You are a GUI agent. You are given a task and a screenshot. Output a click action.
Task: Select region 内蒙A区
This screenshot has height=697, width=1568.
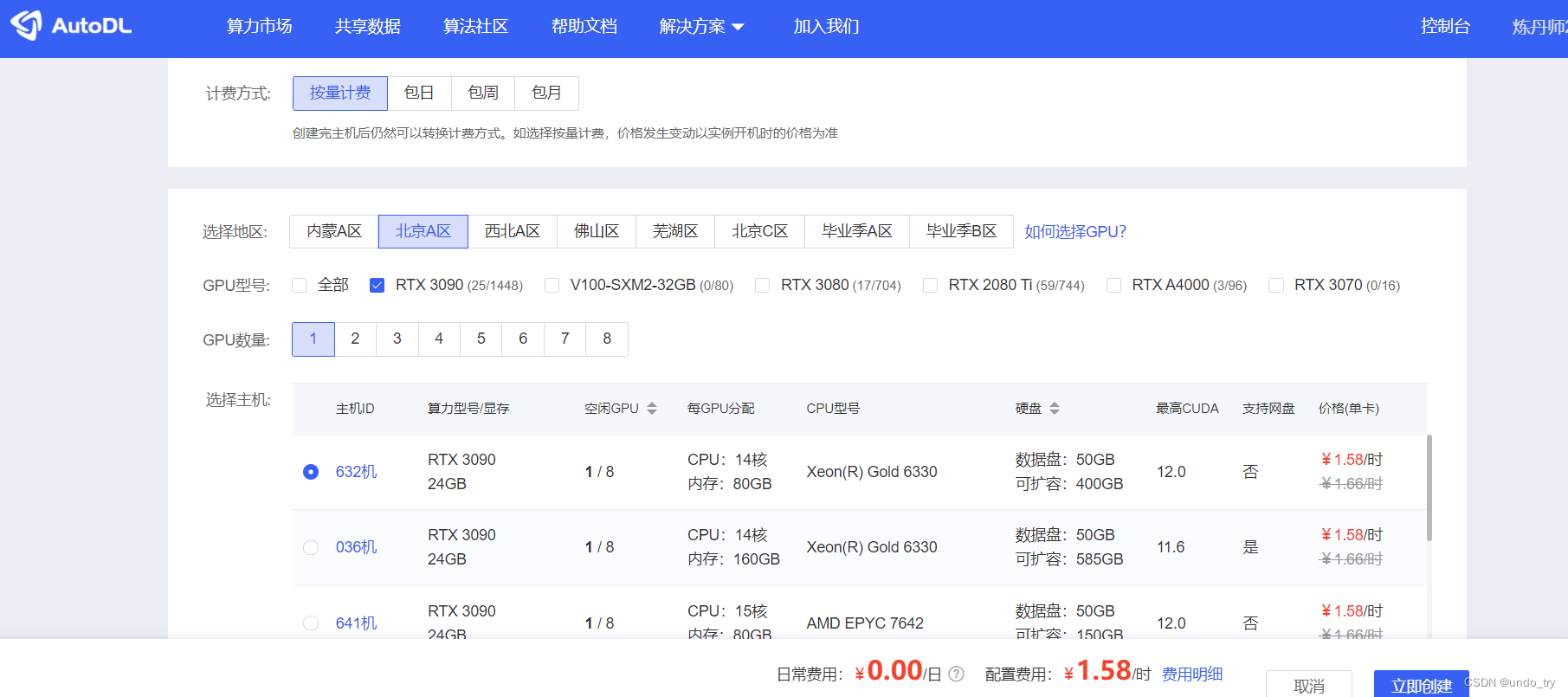[334, 231]
